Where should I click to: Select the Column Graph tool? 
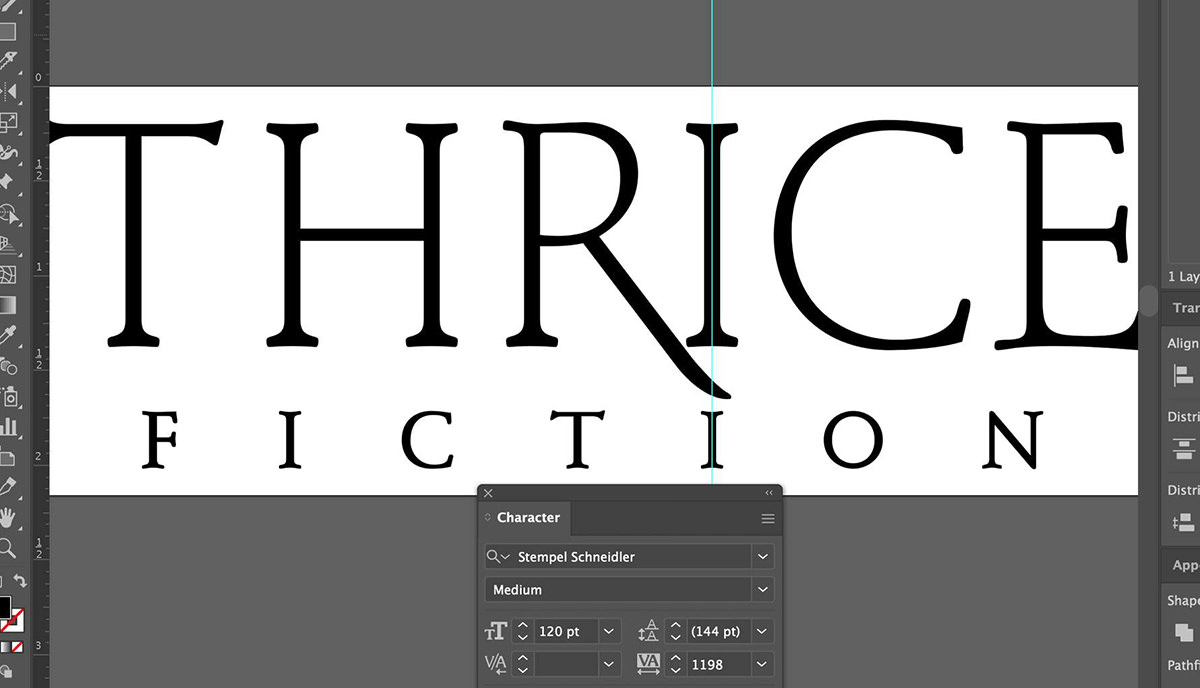coord(9,427)
